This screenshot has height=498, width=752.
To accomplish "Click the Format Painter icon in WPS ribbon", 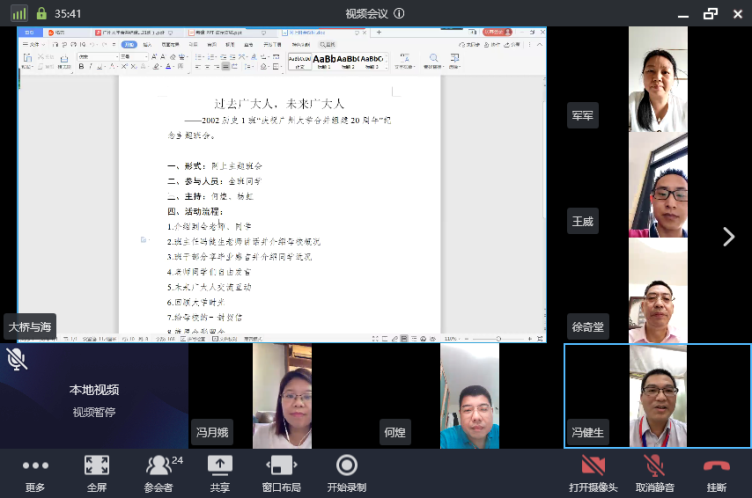I will point(64,59).
